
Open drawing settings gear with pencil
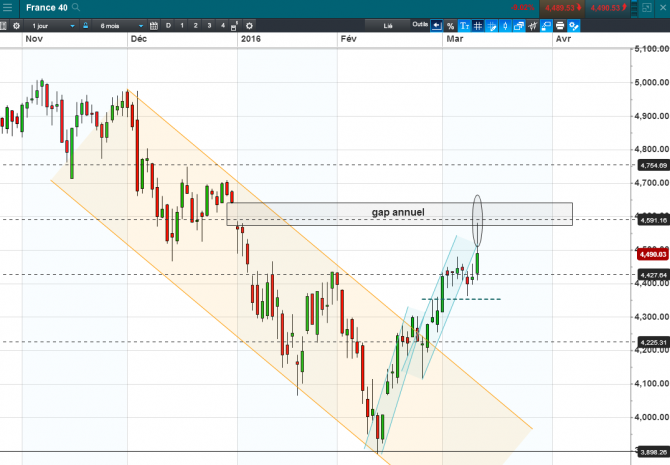574,26
